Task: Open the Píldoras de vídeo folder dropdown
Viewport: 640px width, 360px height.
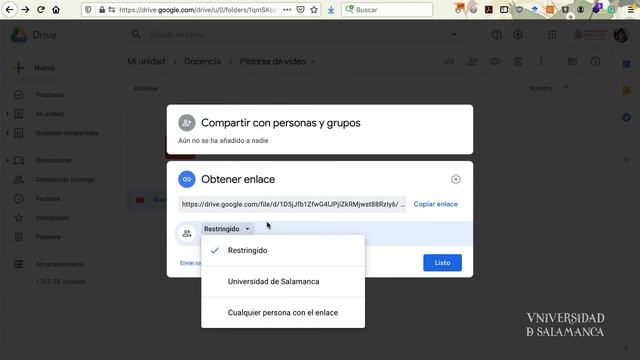Action: (313, 62)
